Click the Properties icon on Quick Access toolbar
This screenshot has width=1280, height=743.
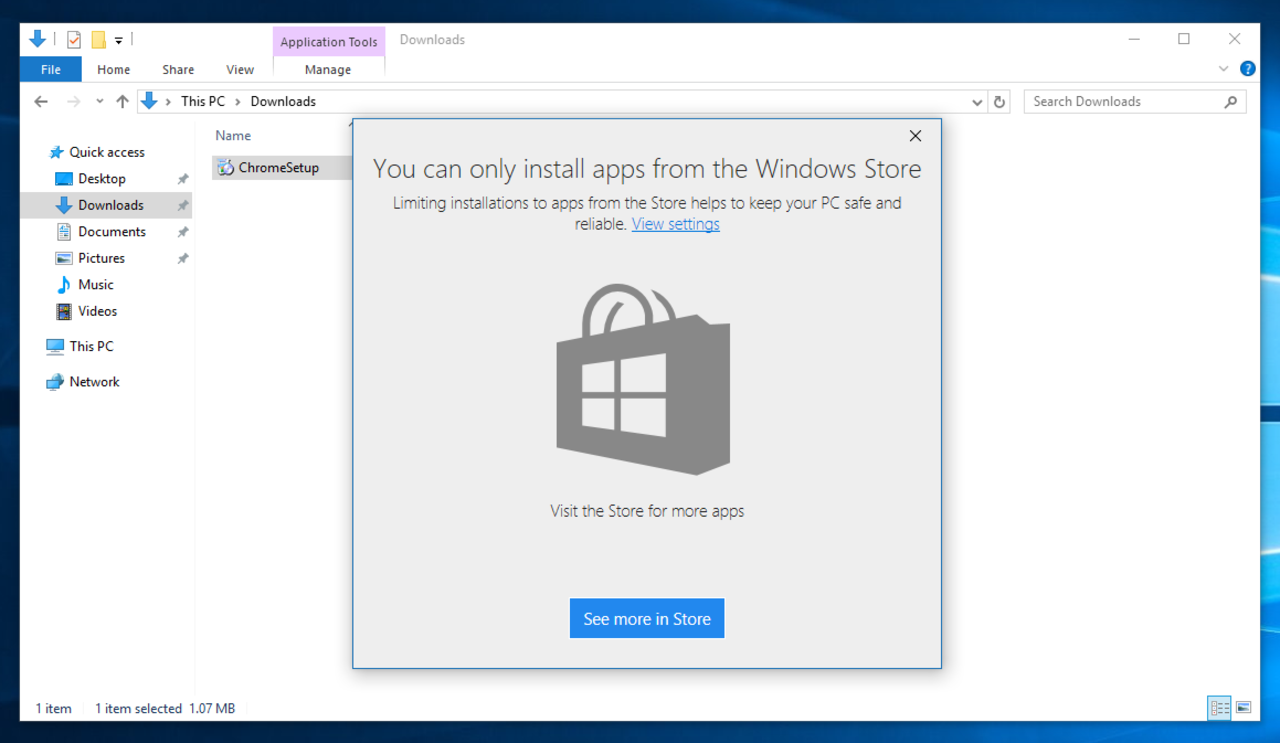73,39
